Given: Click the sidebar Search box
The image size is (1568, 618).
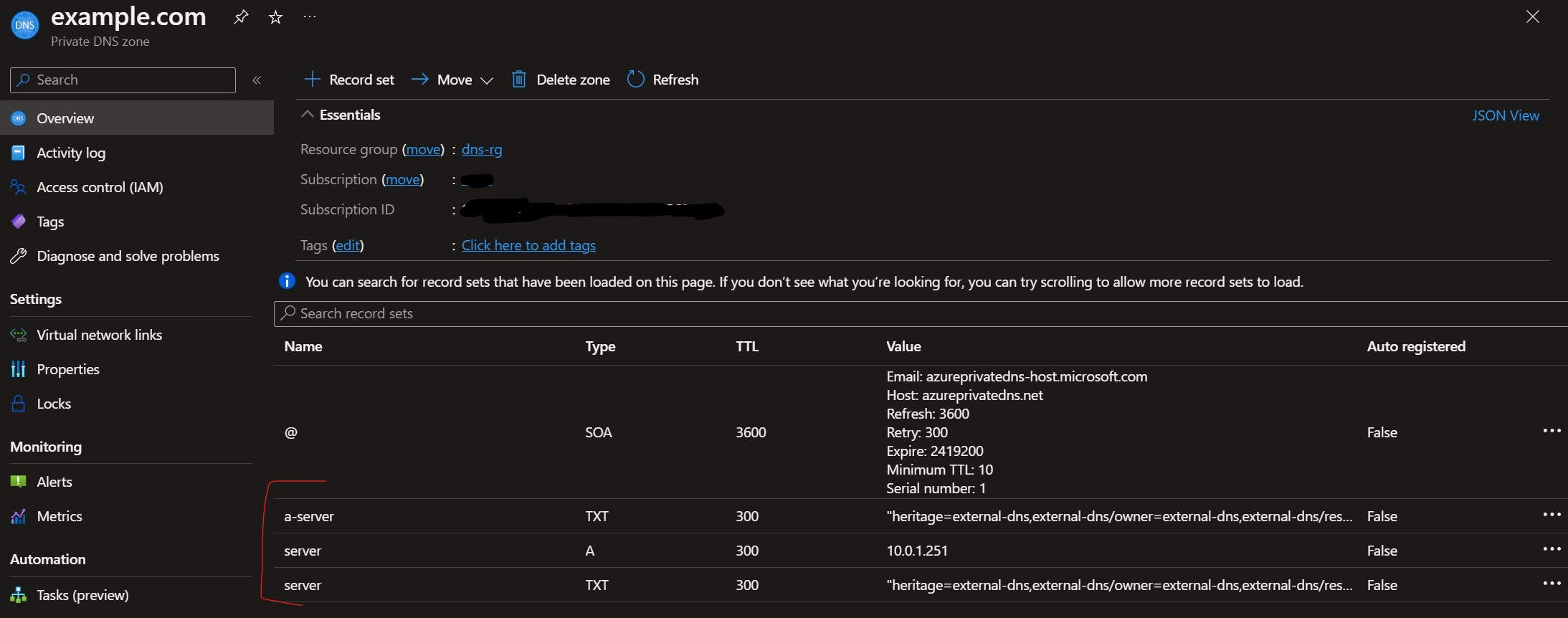Looking at the screenshot, I should pos(123,80).
